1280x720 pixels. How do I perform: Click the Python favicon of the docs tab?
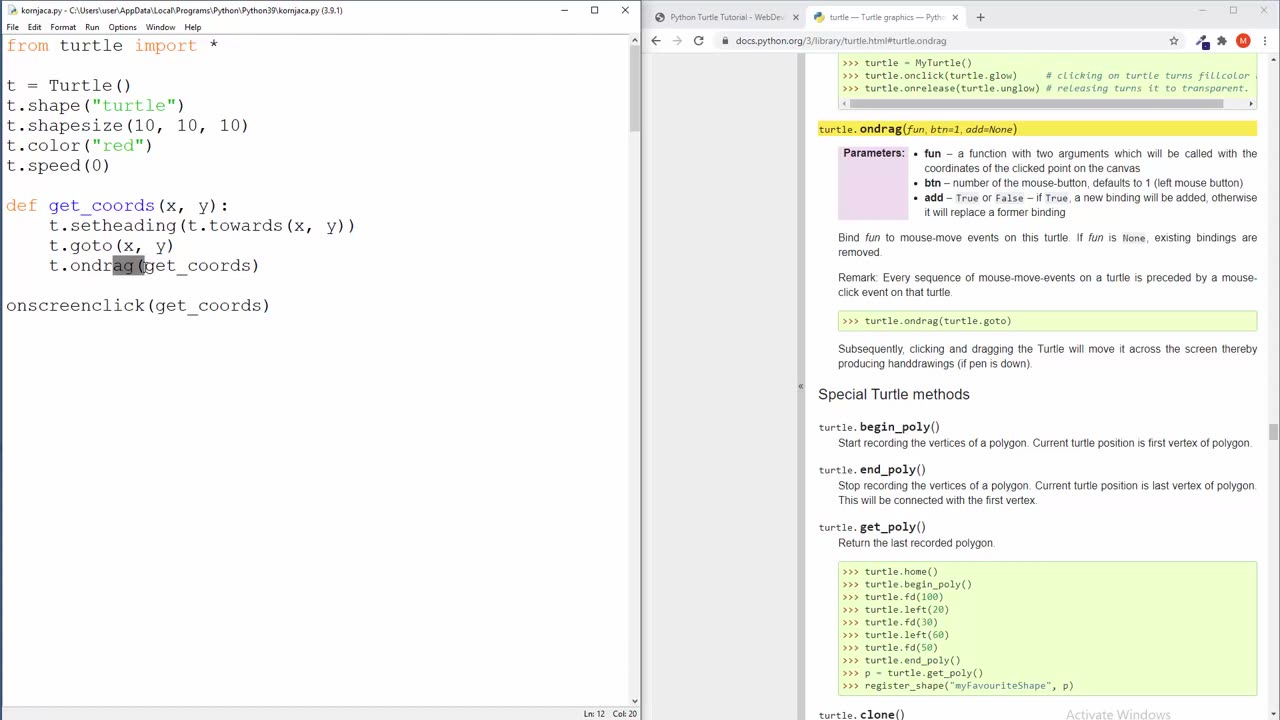tap(819, 17)
